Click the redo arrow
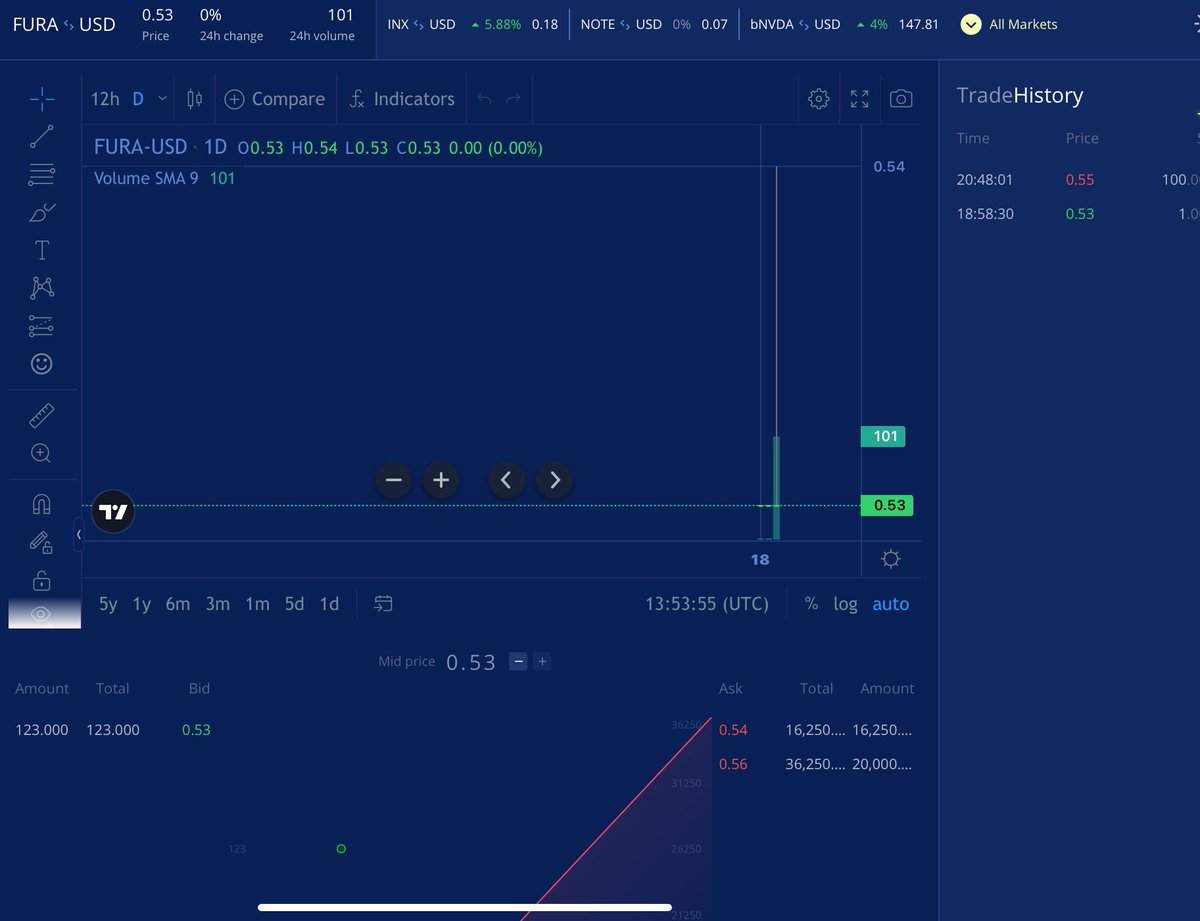Image resolution: width=1200 pixels, height=921 pixels. 513,99
